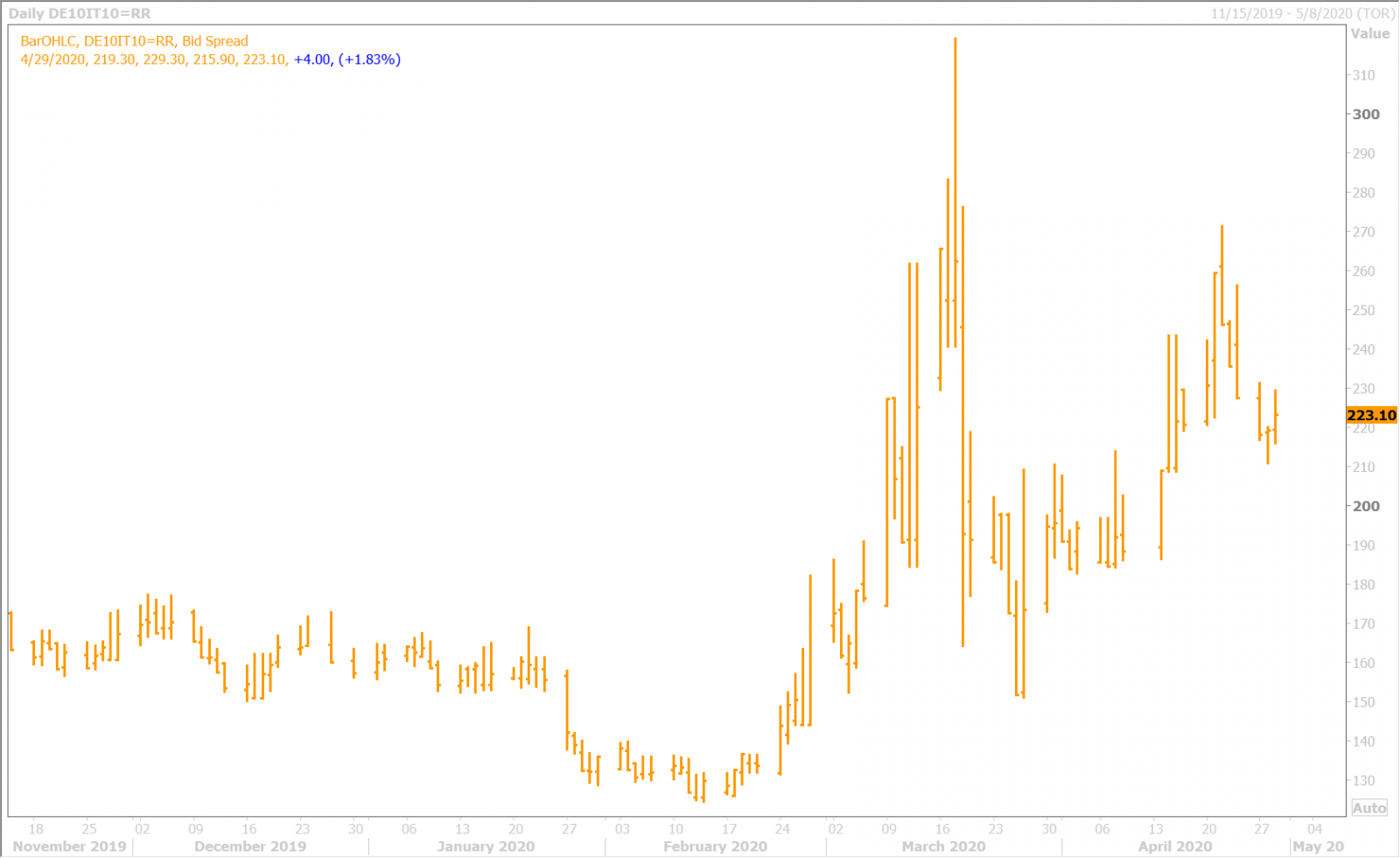The height and width of the screenshot is (858, 1400).
Task: Click the 200 label on the value axis
Action: coord(1366,506)
